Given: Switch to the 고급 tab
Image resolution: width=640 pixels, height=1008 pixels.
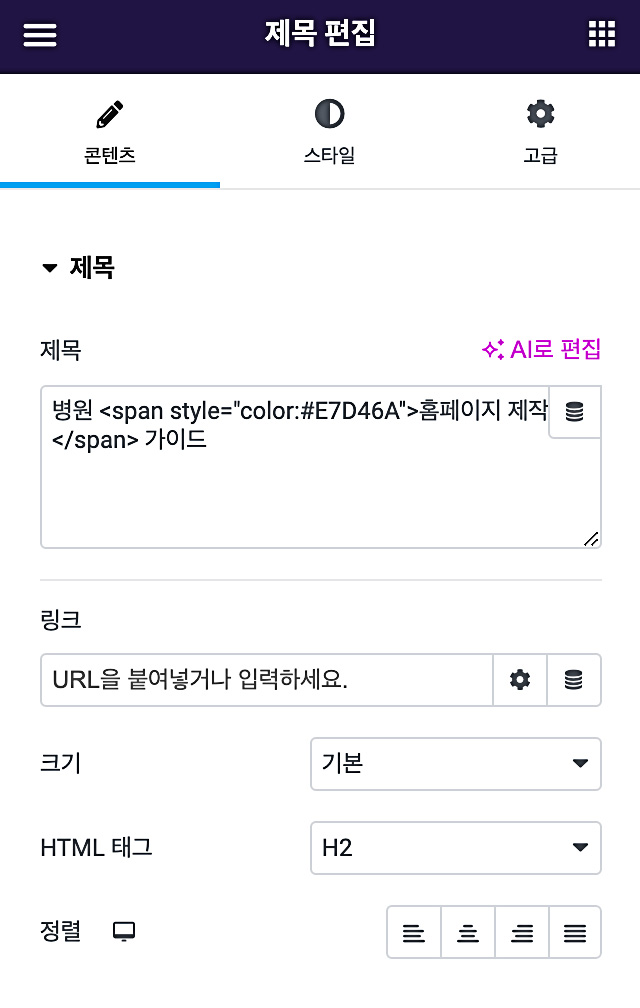Looking at the screenshot, I should pyautogui.click(x=540, y=132).
